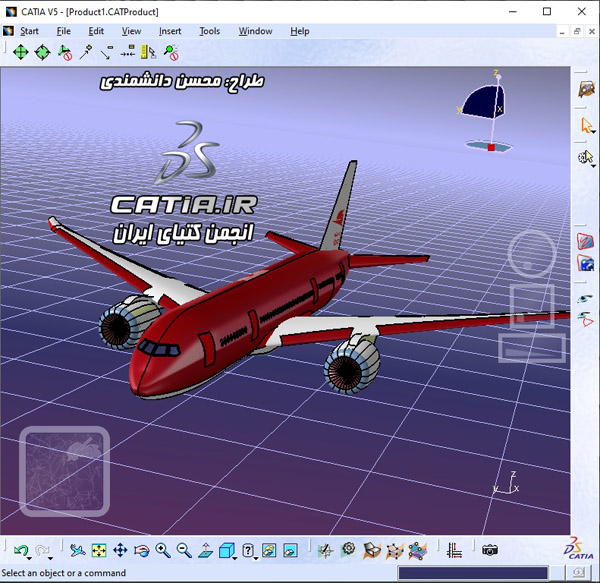Click the gear settings icon in bottom toolbar
The image size is (600, 583).
coord(348,550)
